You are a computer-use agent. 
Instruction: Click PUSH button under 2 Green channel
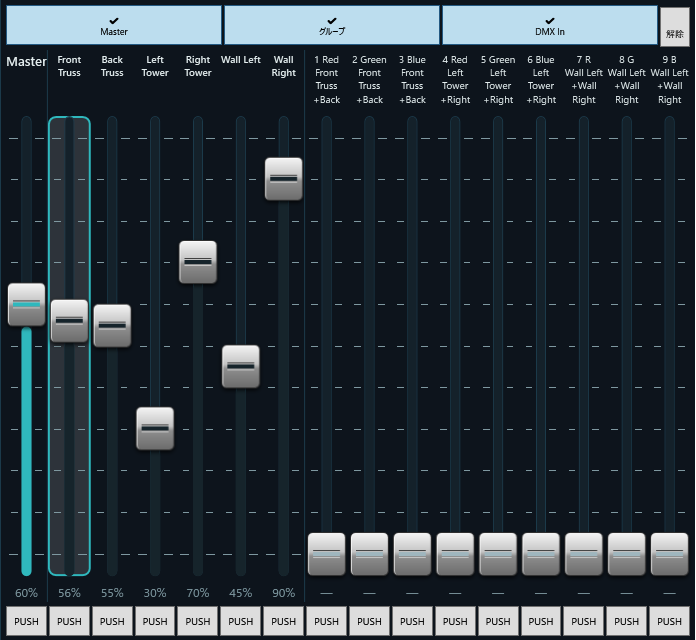[369, 621]
